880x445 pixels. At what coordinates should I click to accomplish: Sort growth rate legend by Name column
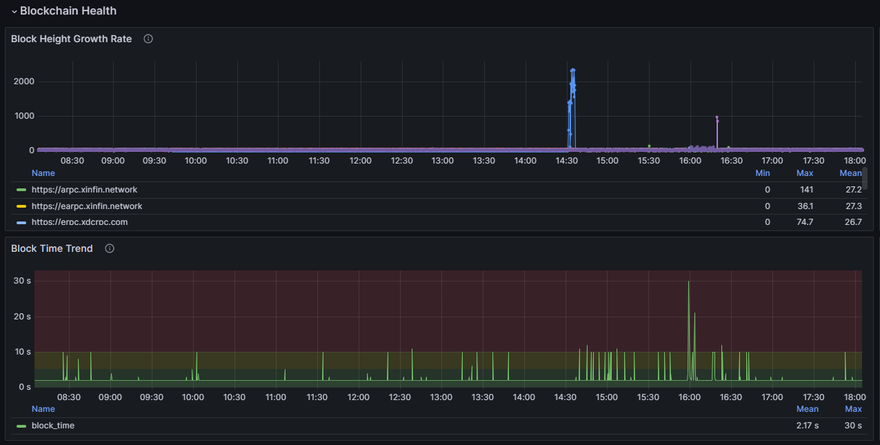tap(43, 173)
